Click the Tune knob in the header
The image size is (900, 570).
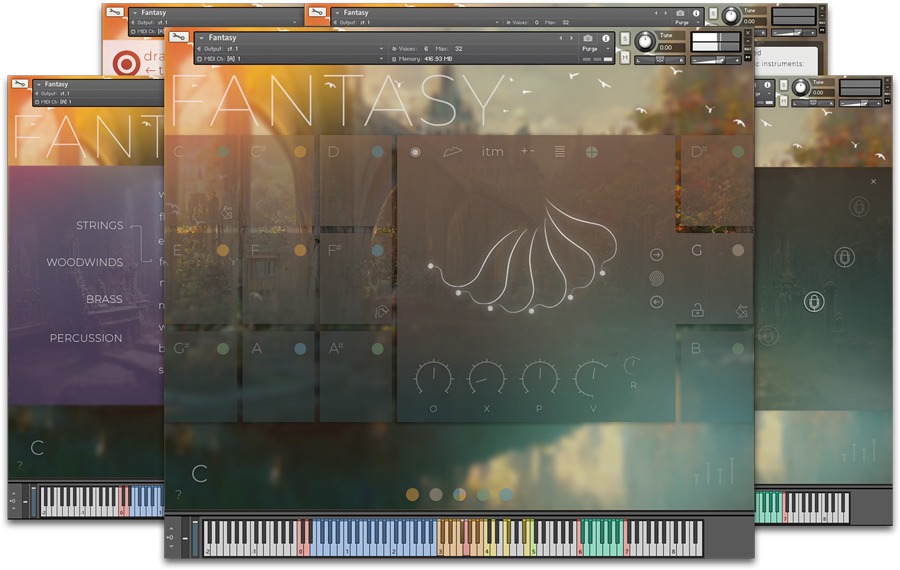pyautogui.click(x=646, y=42)
